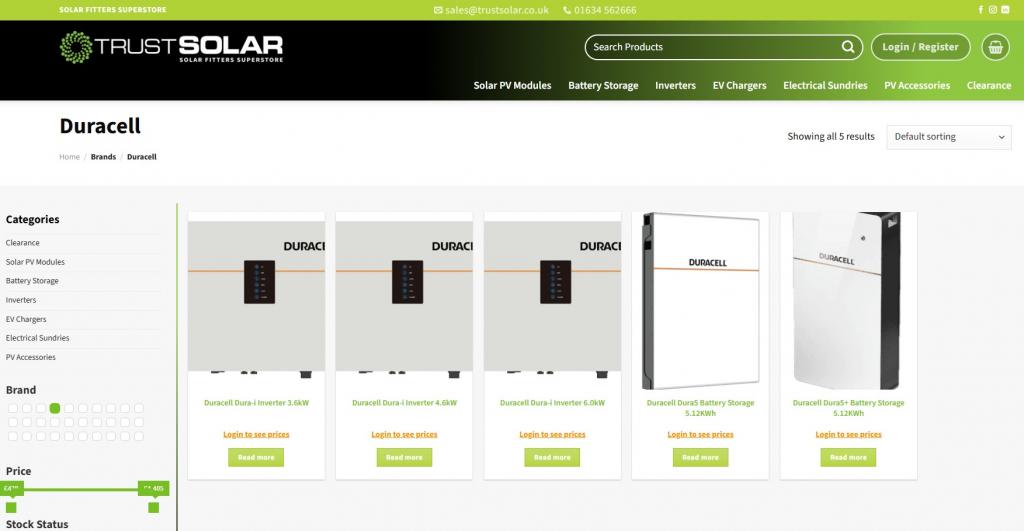Tick the first brand checkbox in middle row
Screen dimensions: 1024x531
click(x=13, y=422)
